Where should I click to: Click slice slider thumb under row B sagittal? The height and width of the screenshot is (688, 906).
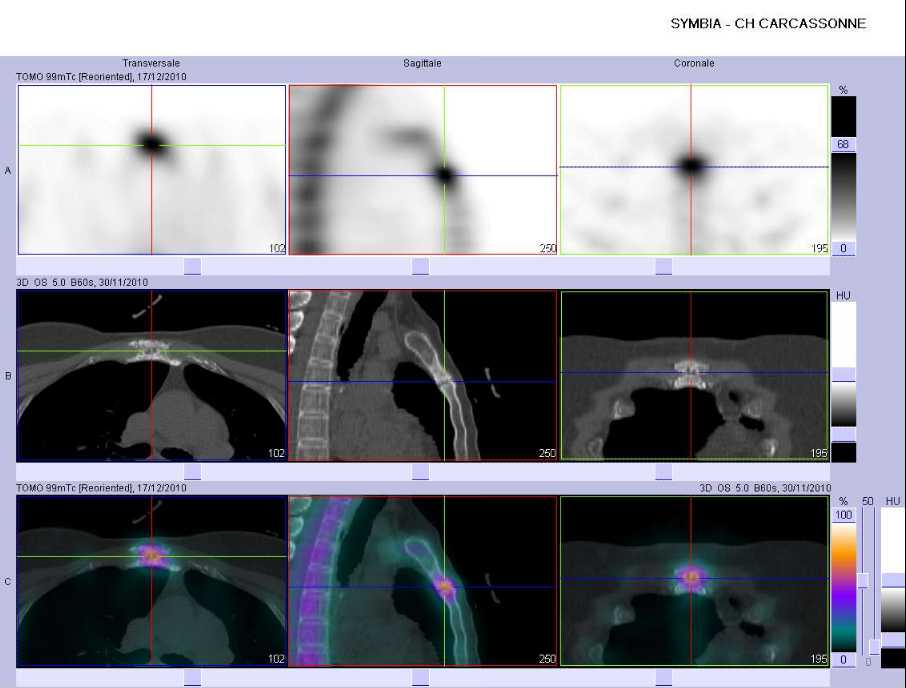[x=421, y=472]
